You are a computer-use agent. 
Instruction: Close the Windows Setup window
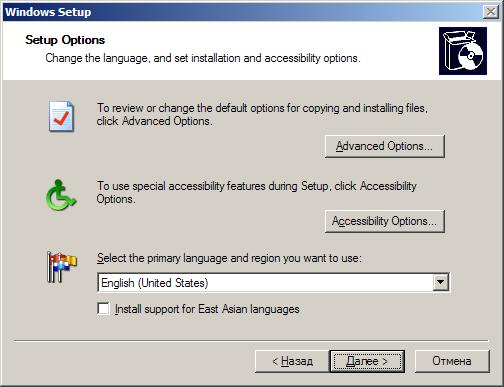pyautogui.click(x=491, y=12)
